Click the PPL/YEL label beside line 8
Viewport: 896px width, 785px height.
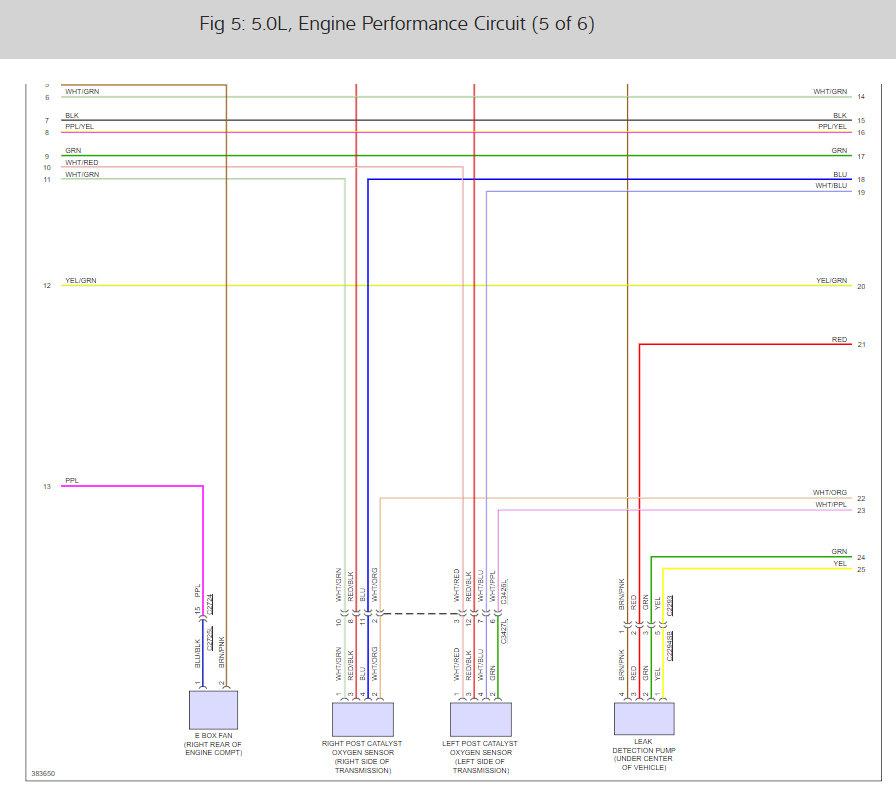point(79,126)
